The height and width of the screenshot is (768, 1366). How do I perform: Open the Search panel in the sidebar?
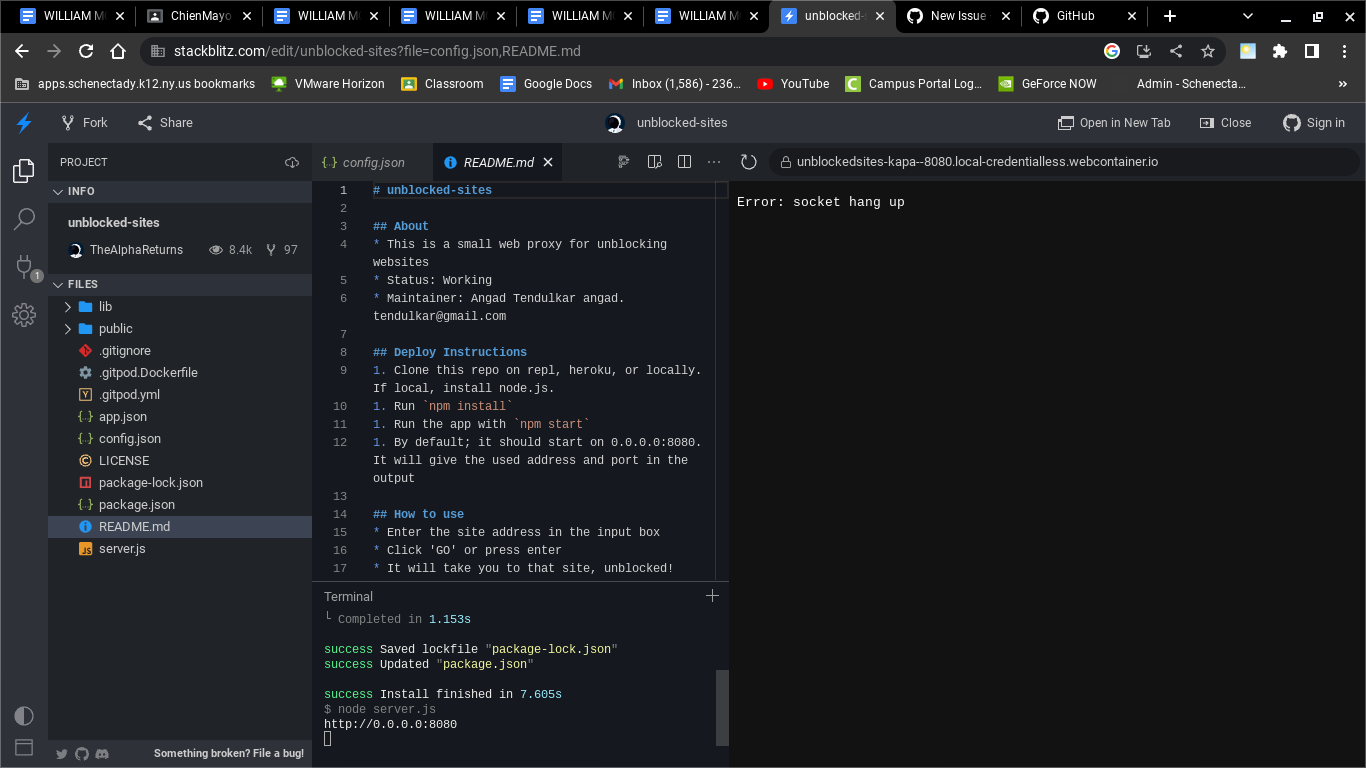(x=23, y=218)
